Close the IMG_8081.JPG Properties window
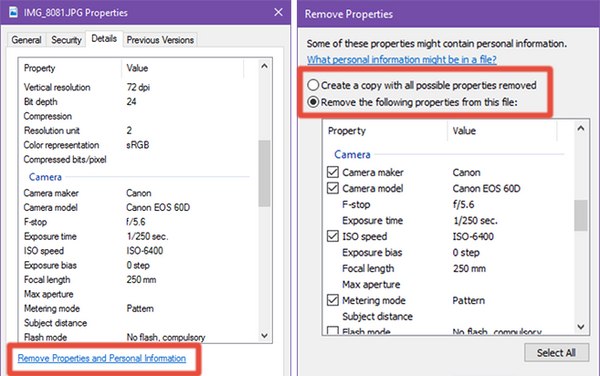600x376 pixels. (278, 12)
